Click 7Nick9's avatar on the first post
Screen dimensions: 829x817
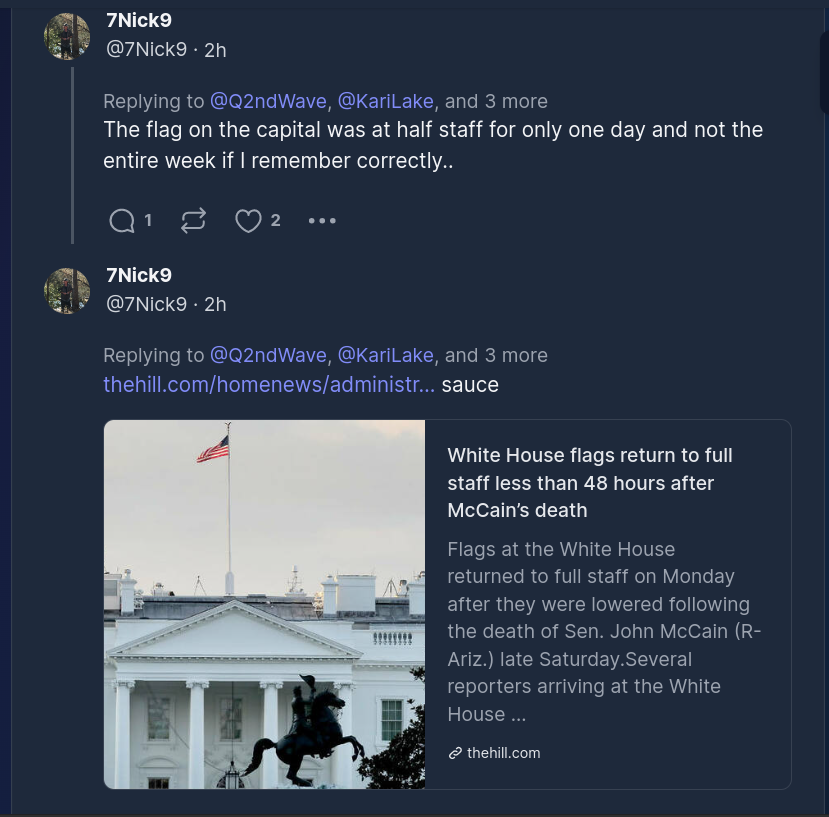click(67, 37)
